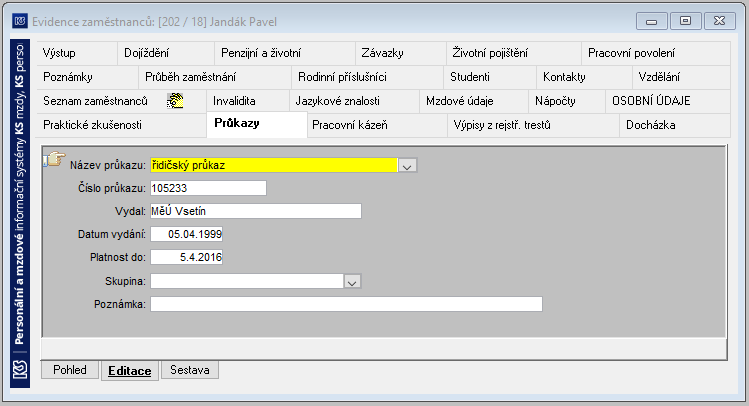Click the Název průkazu field with řidičský průkaz
Screen dimensions: 749x406
[x=274, y=165]
